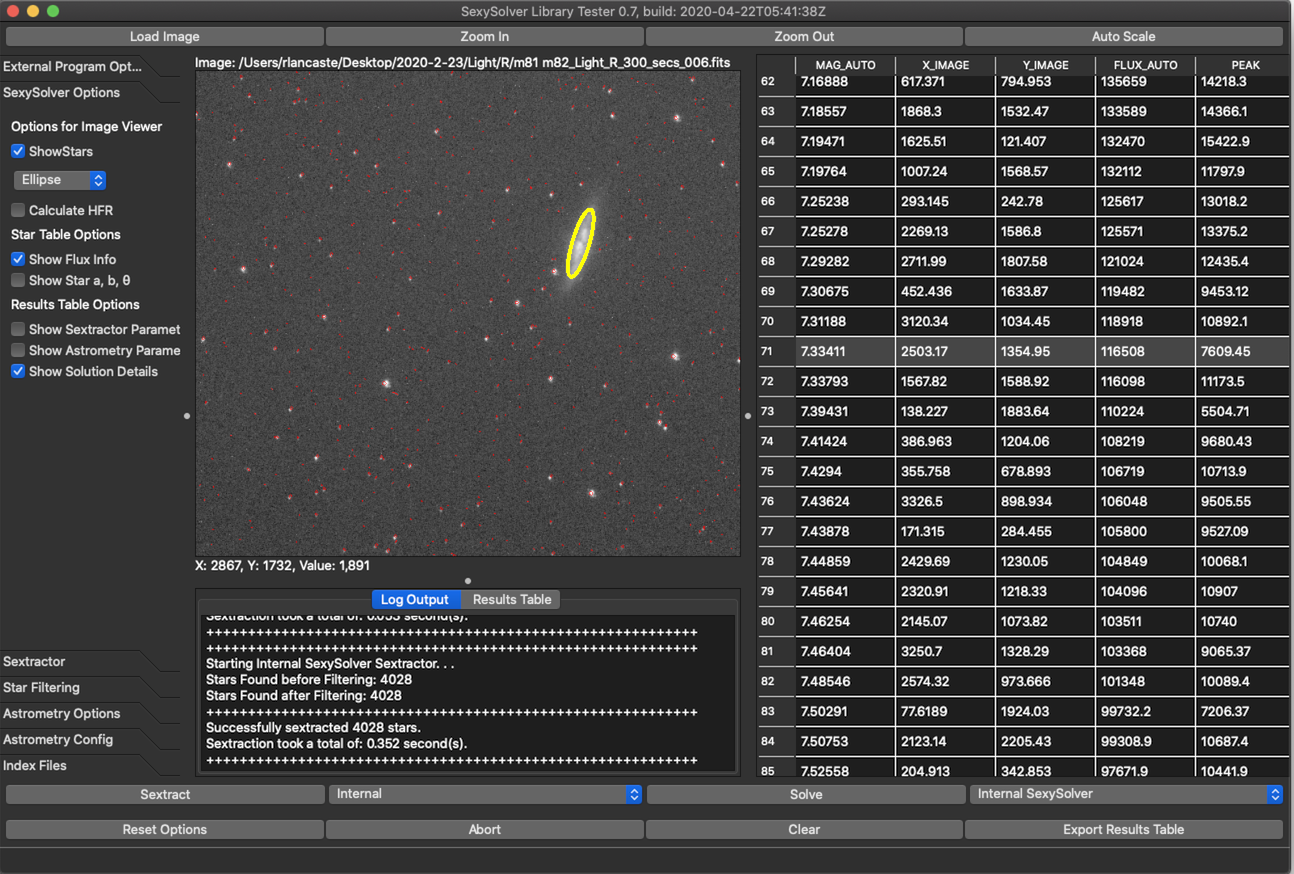Click the splitter handle left of image viewer
Viewport: 1294px width, 874px height.
[187, 416]
